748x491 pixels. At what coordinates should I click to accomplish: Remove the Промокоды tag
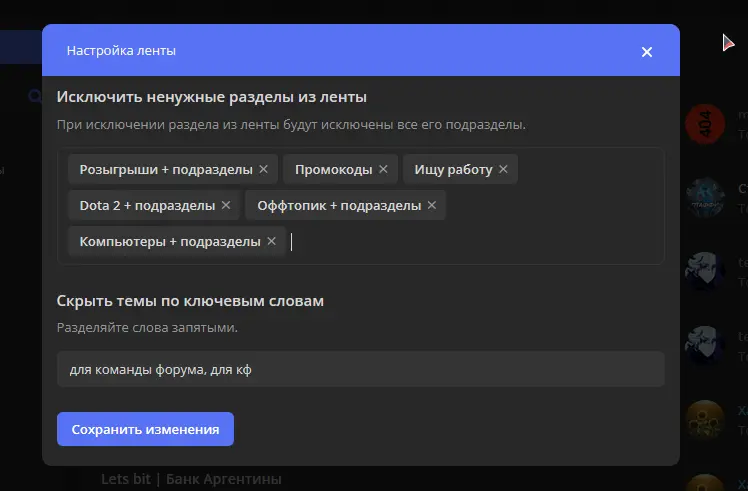(383, 169)
